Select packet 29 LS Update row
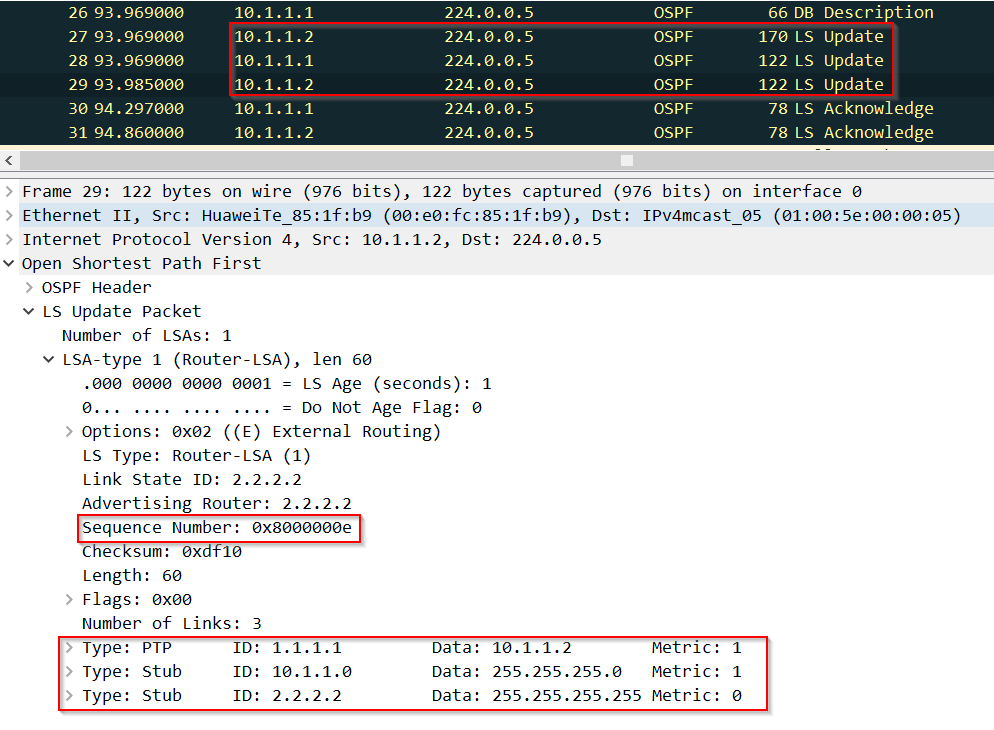Viewport: 994px width, 730px height. tap(497, 84)
